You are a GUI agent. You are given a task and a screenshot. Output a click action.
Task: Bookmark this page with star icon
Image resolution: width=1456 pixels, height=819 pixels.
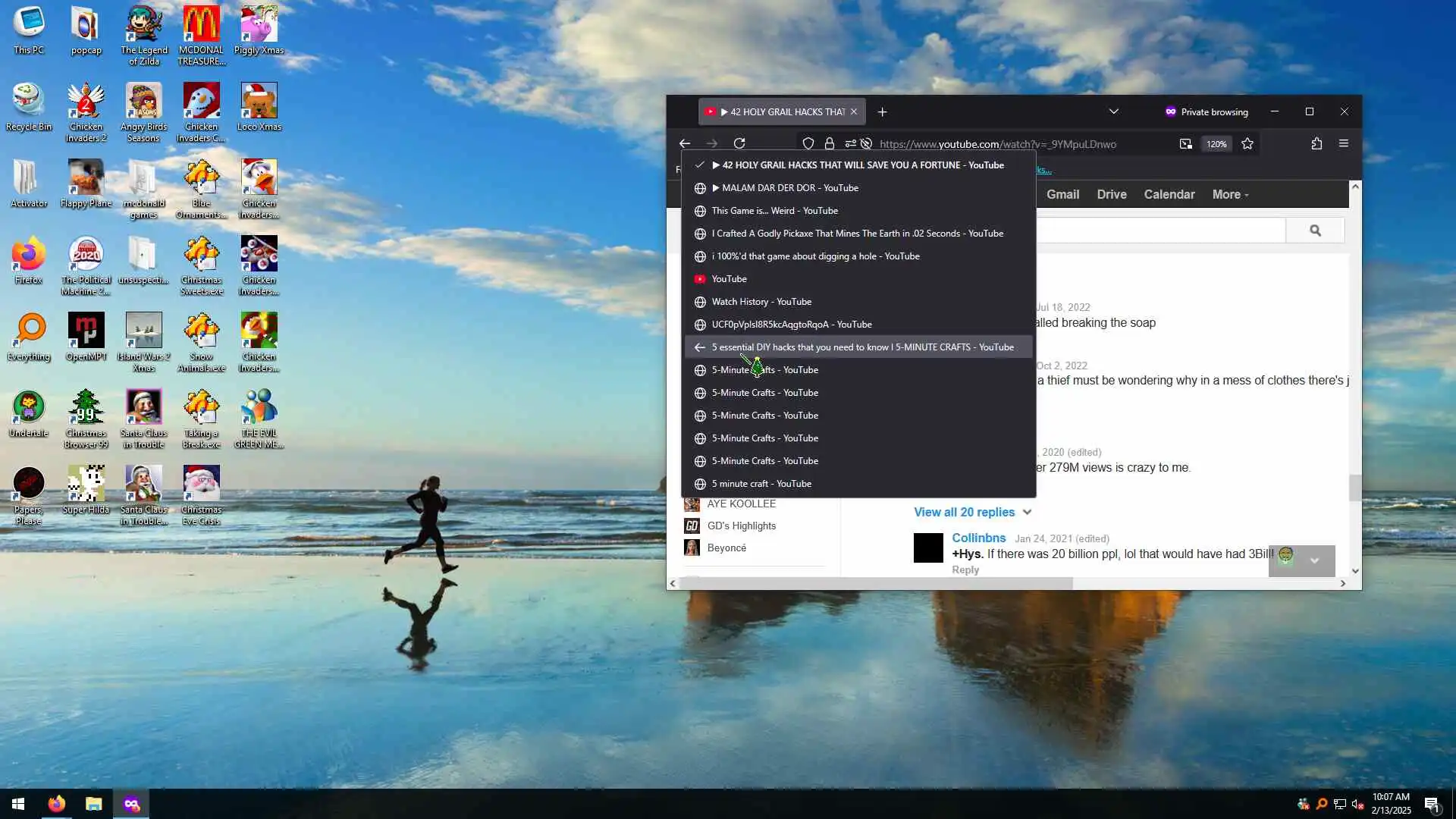(x=1247, y=144)
